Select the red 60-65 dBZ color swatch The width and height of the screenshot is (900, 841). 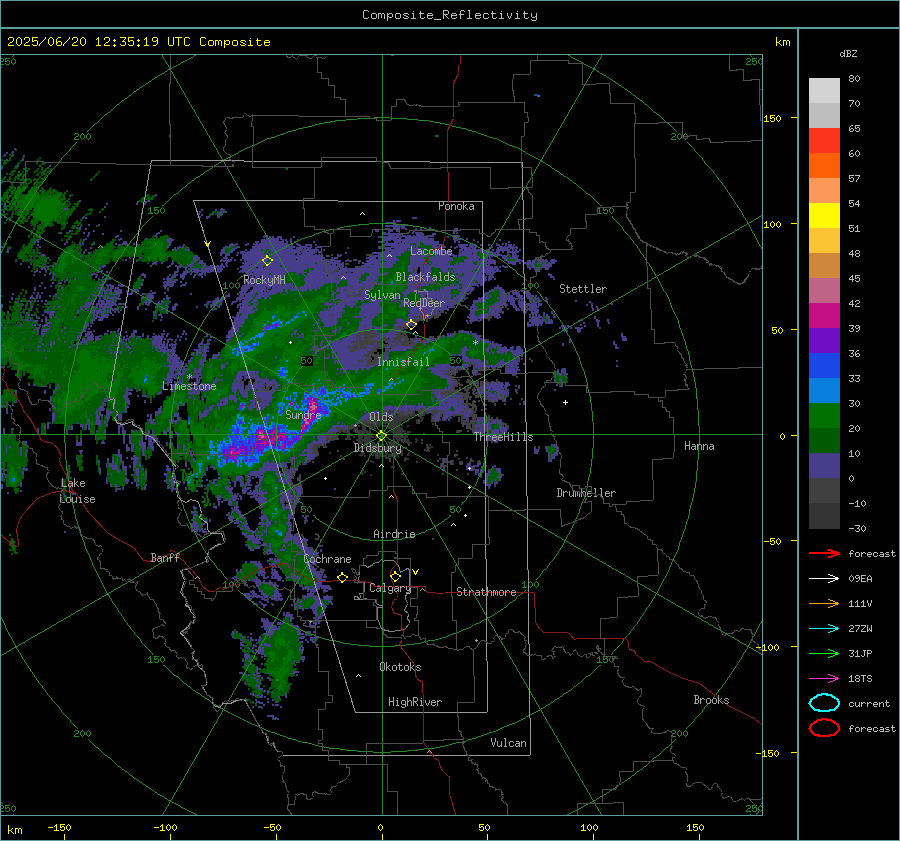(x=824, y=140)
